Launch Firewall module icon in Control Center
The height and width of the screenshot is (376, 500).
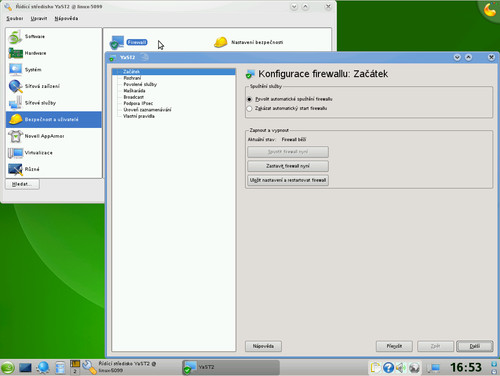tap(117, 42)
